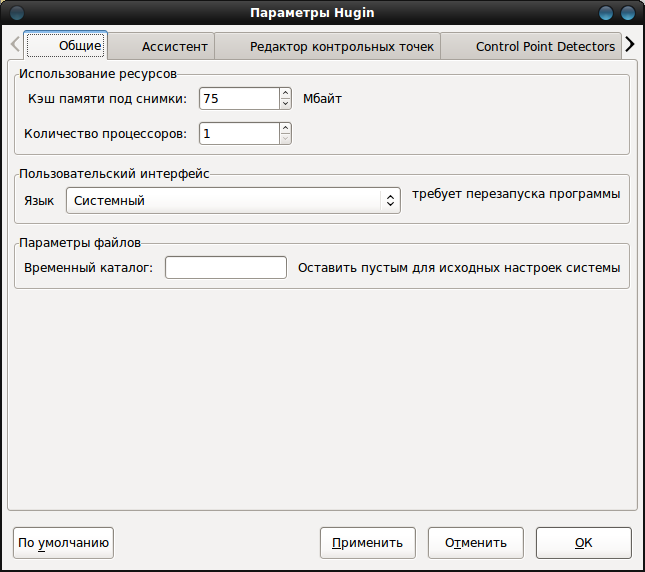Screen dimensions: 645x572
Task: Click the Мбайт unit label
Action: point(322,99)
